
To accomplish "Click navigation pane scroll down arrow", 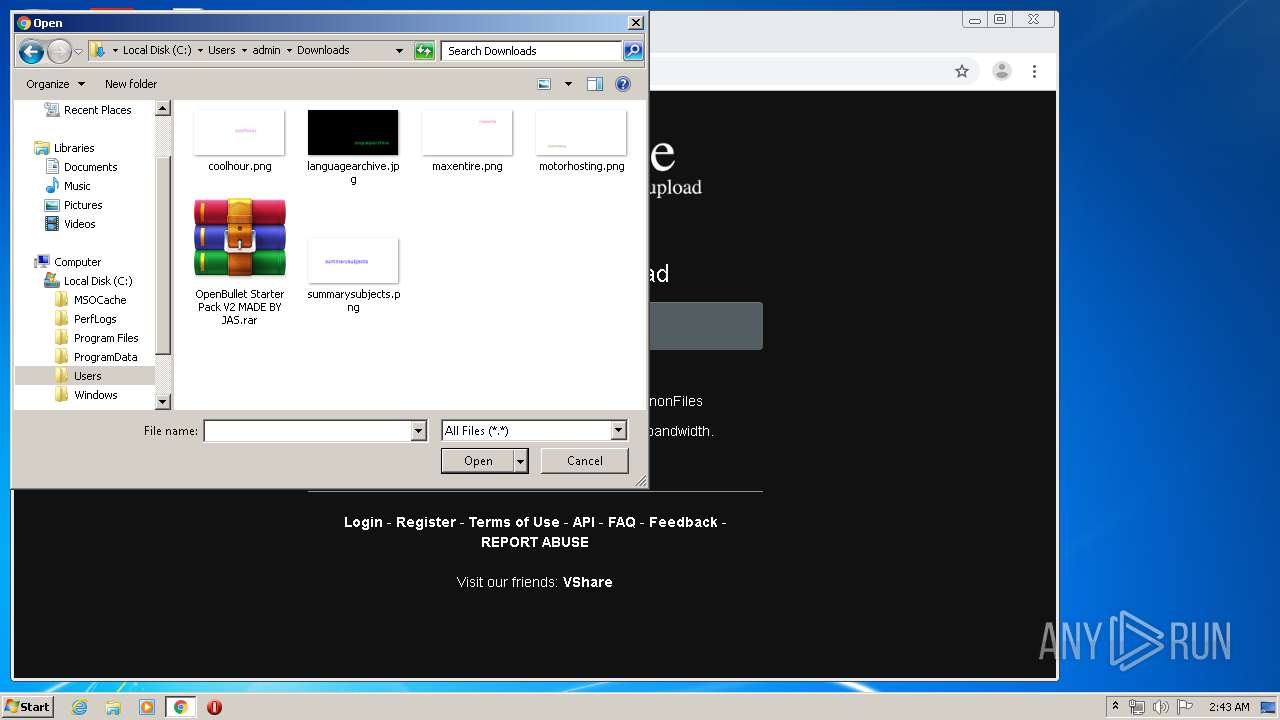I will (164, 402).
